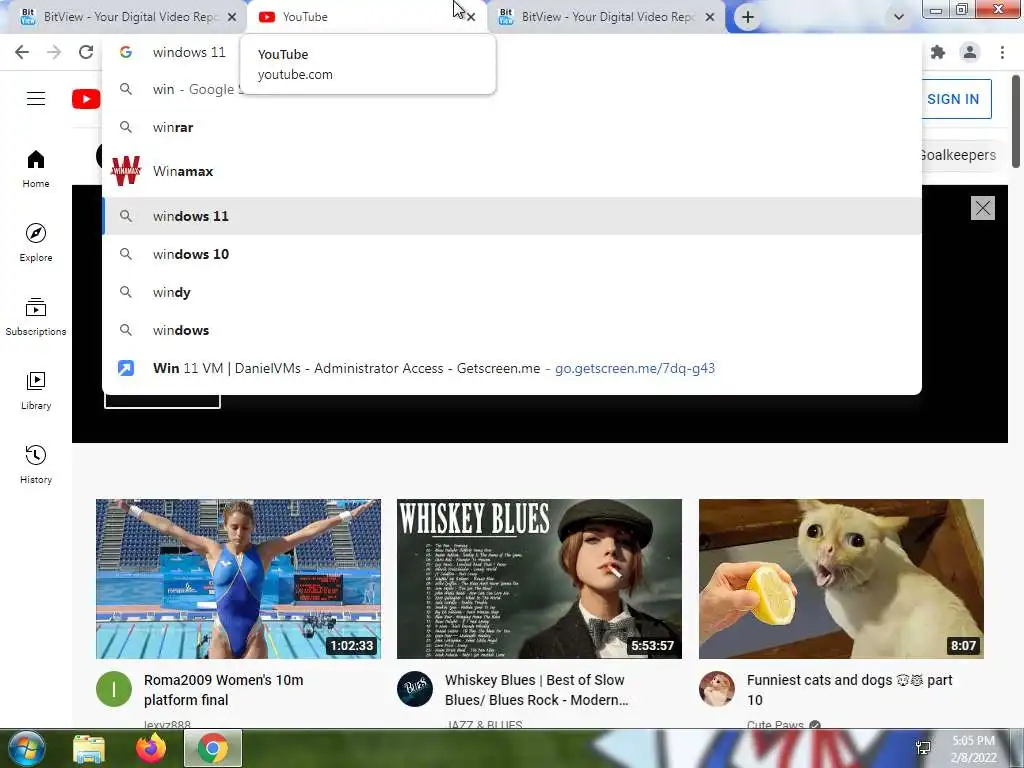Open the funniest cats video thumbnail

tap(841, 579)
